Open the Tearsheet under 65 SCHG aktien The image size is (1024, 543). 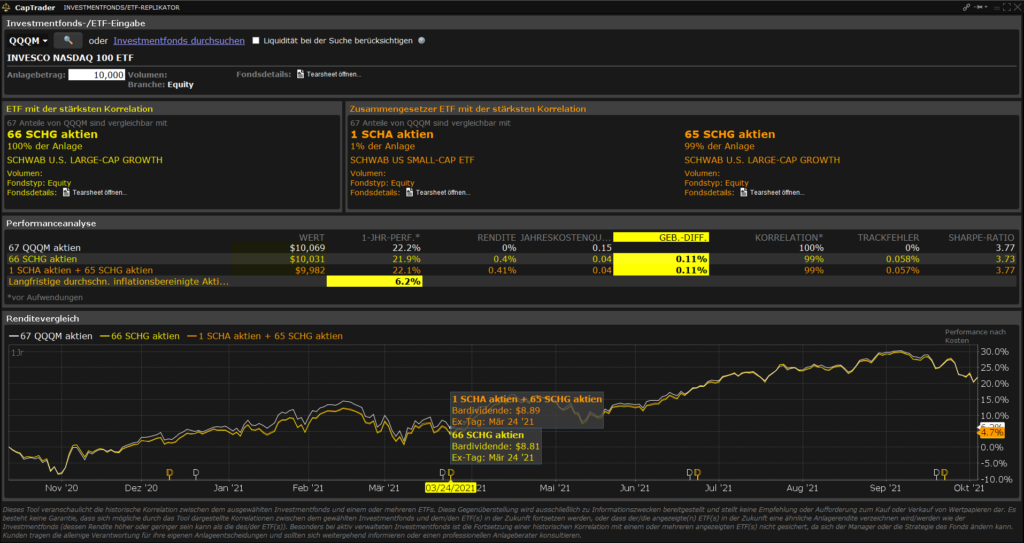[x=777, y=193]
